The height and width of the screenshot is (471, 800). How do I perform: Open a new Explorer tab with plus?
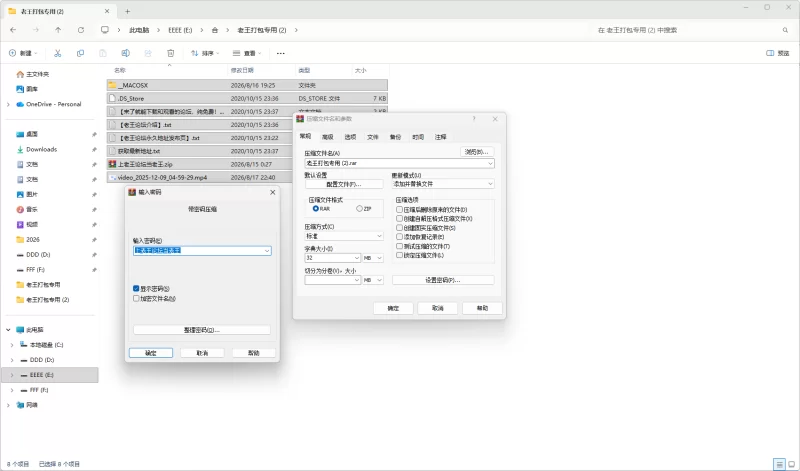pos(128,11)
